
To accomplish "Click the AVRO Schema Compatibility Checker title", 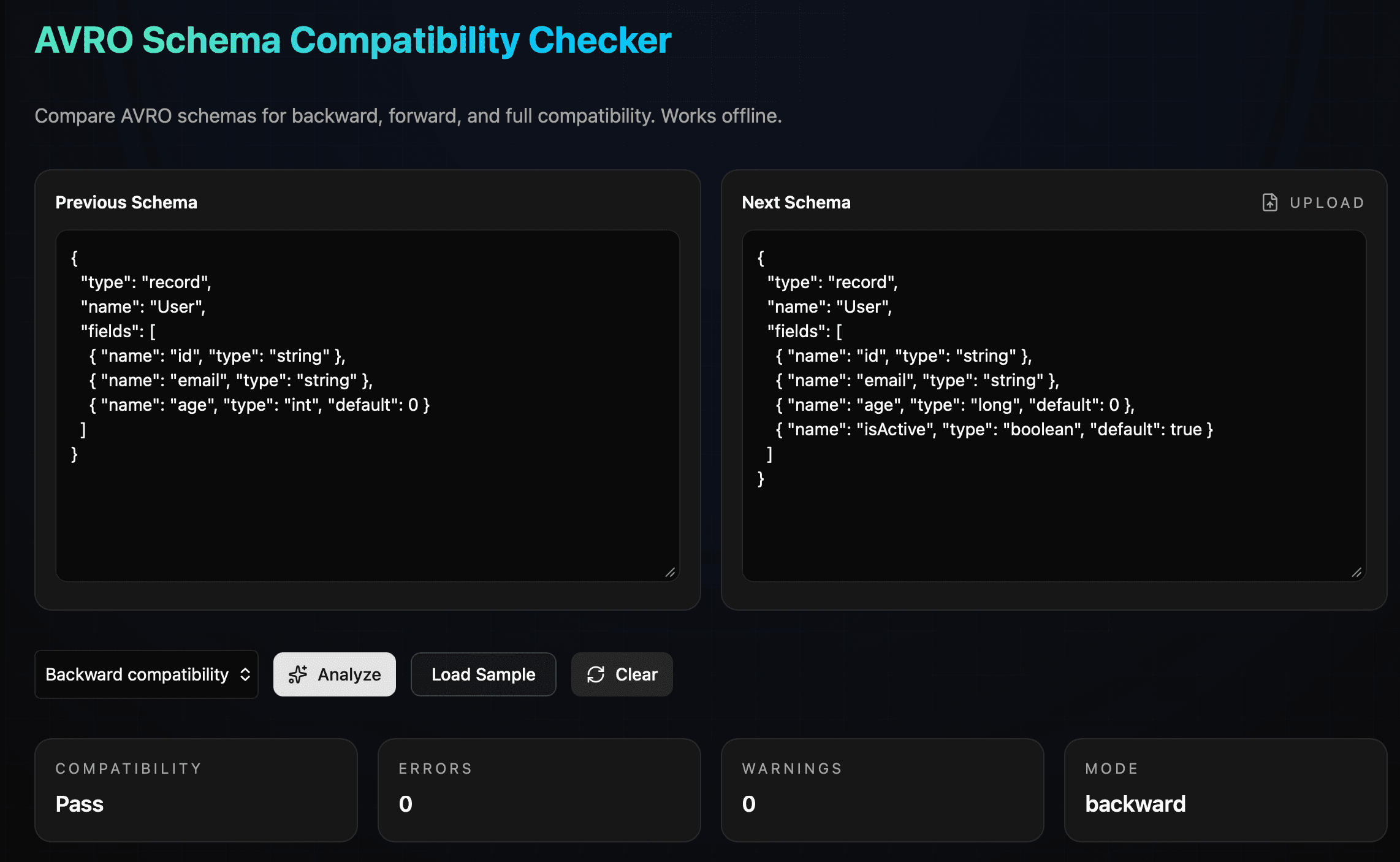I will coord(352,40).
